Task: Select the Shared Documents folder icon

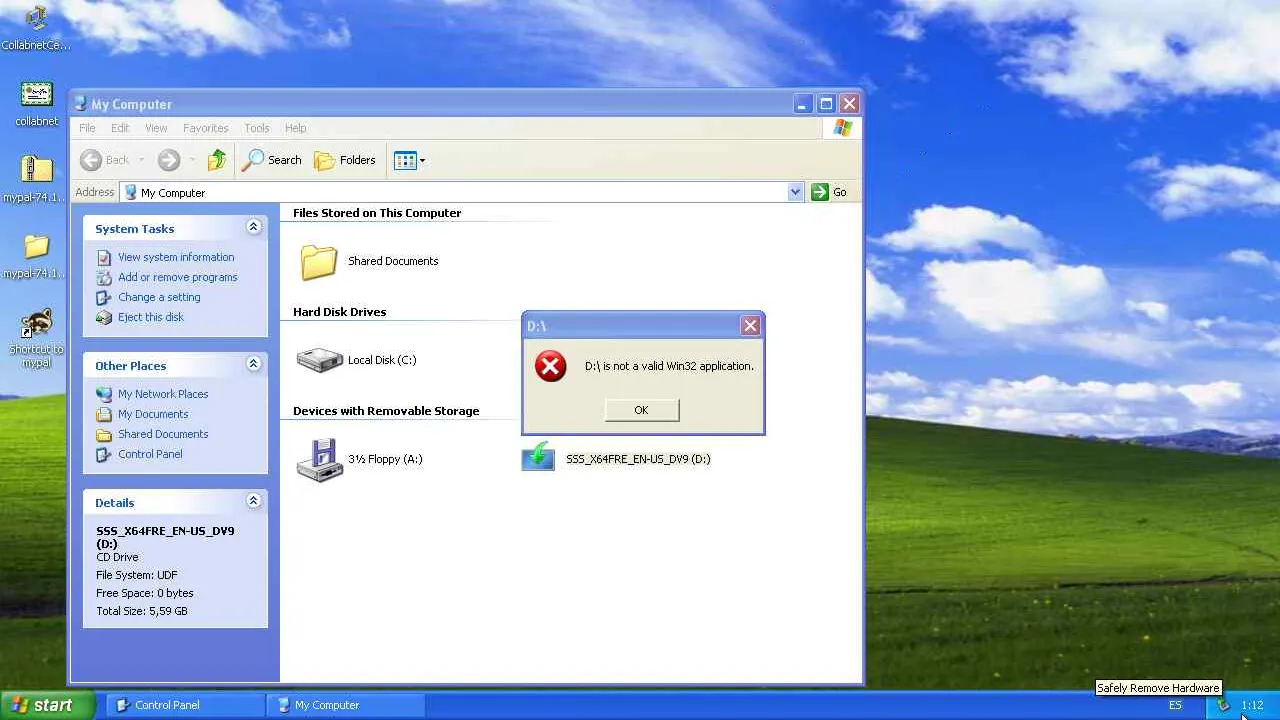Action: pos(319,261)
